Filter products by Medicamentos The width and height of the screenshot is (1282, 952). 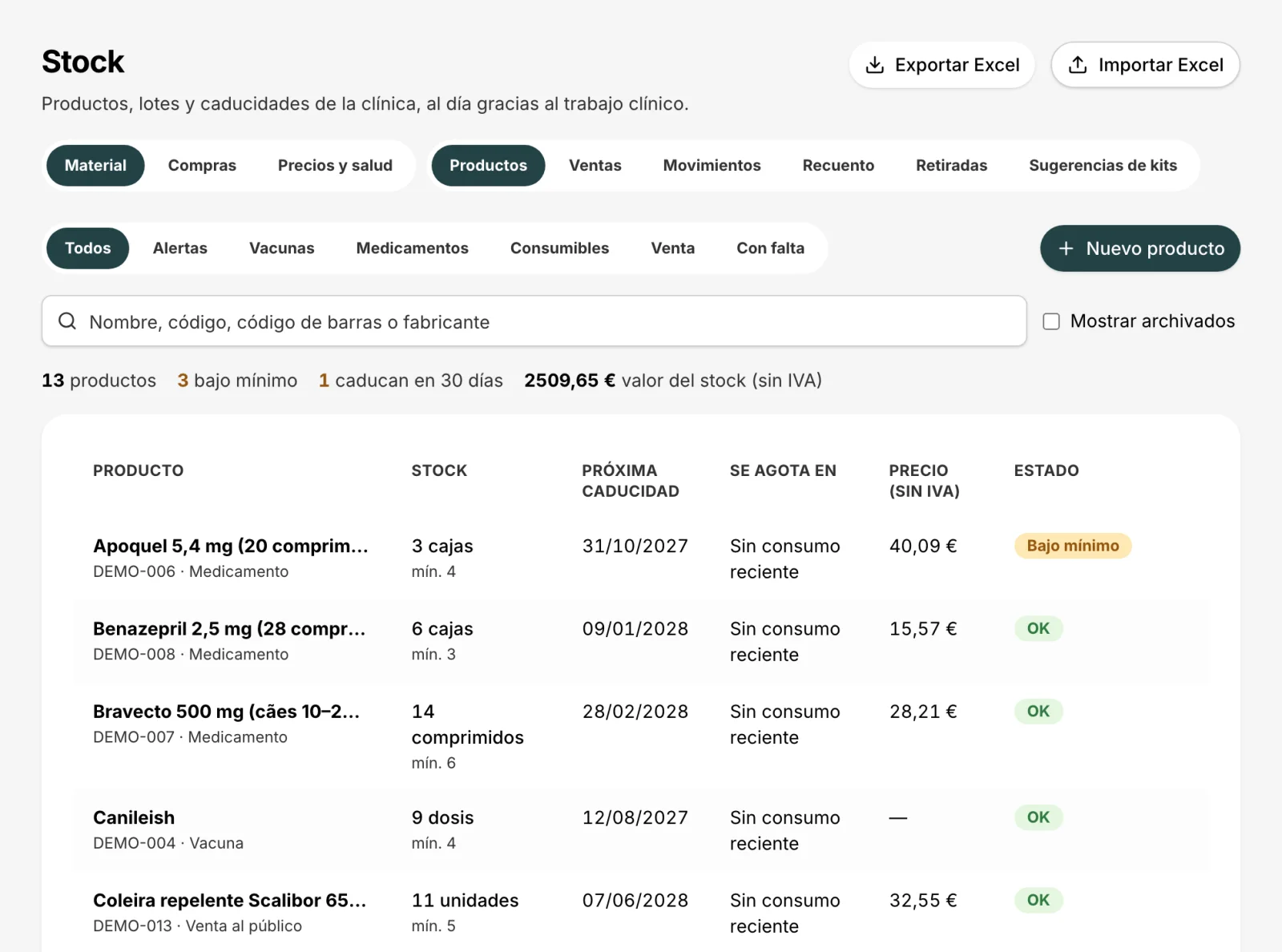[413, 248]
